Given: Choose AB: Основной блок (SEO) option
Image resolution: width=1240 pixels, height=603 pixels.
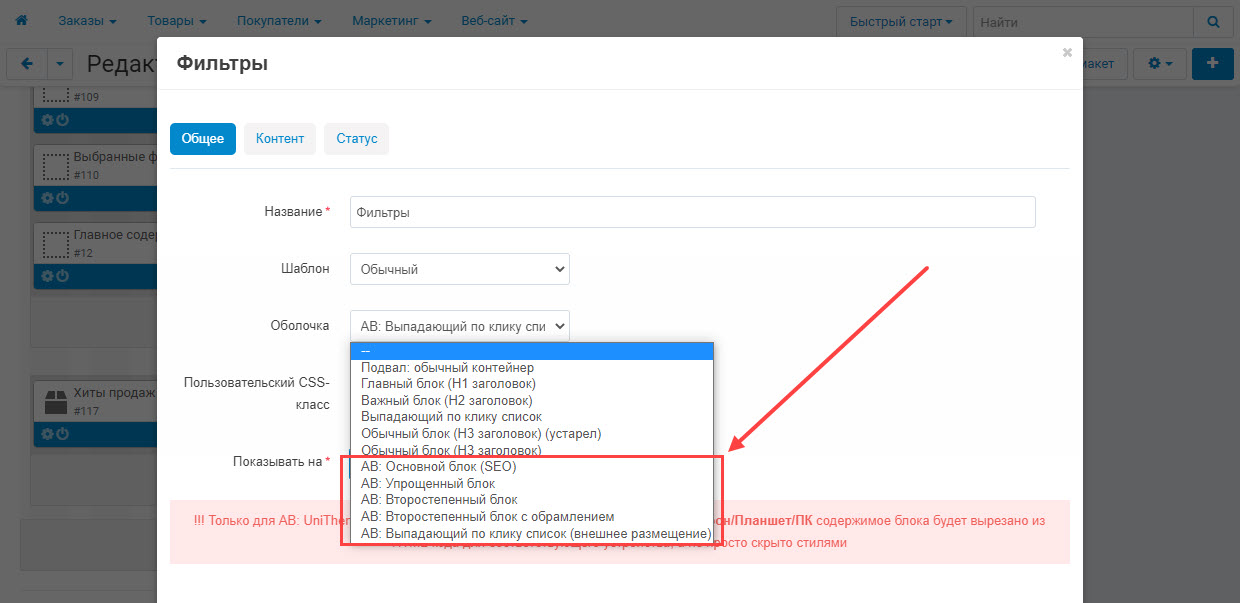Looking at the screenshot, I should tap(438, 467).
